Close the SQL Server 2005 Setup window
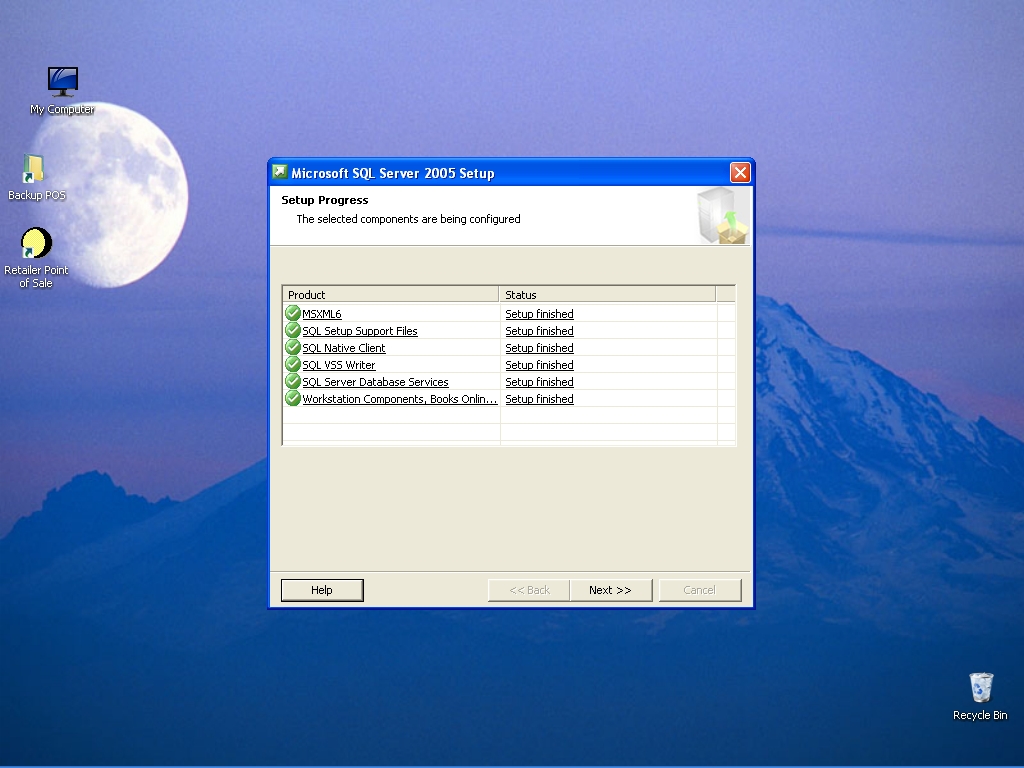This screenshot has width=1024, height=768. click(740, 173)
